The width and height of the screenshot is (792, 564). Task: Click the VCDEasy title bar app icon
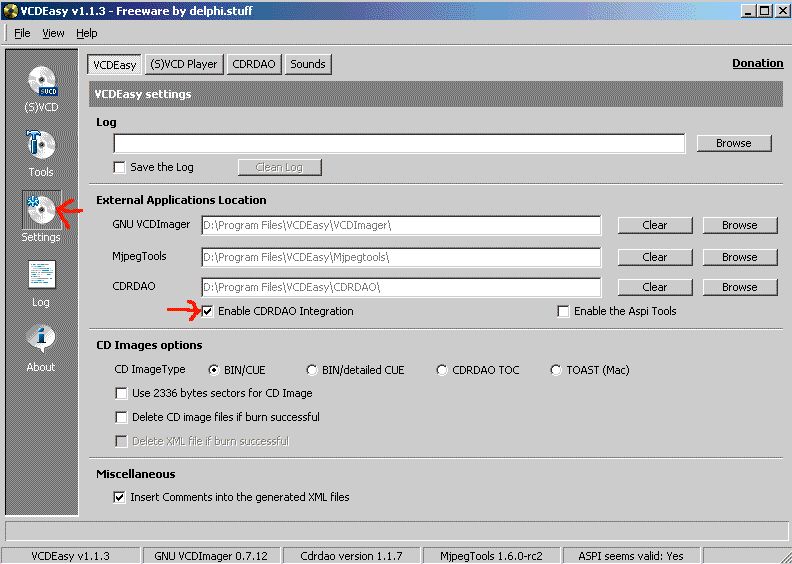(x=10, y=11)
